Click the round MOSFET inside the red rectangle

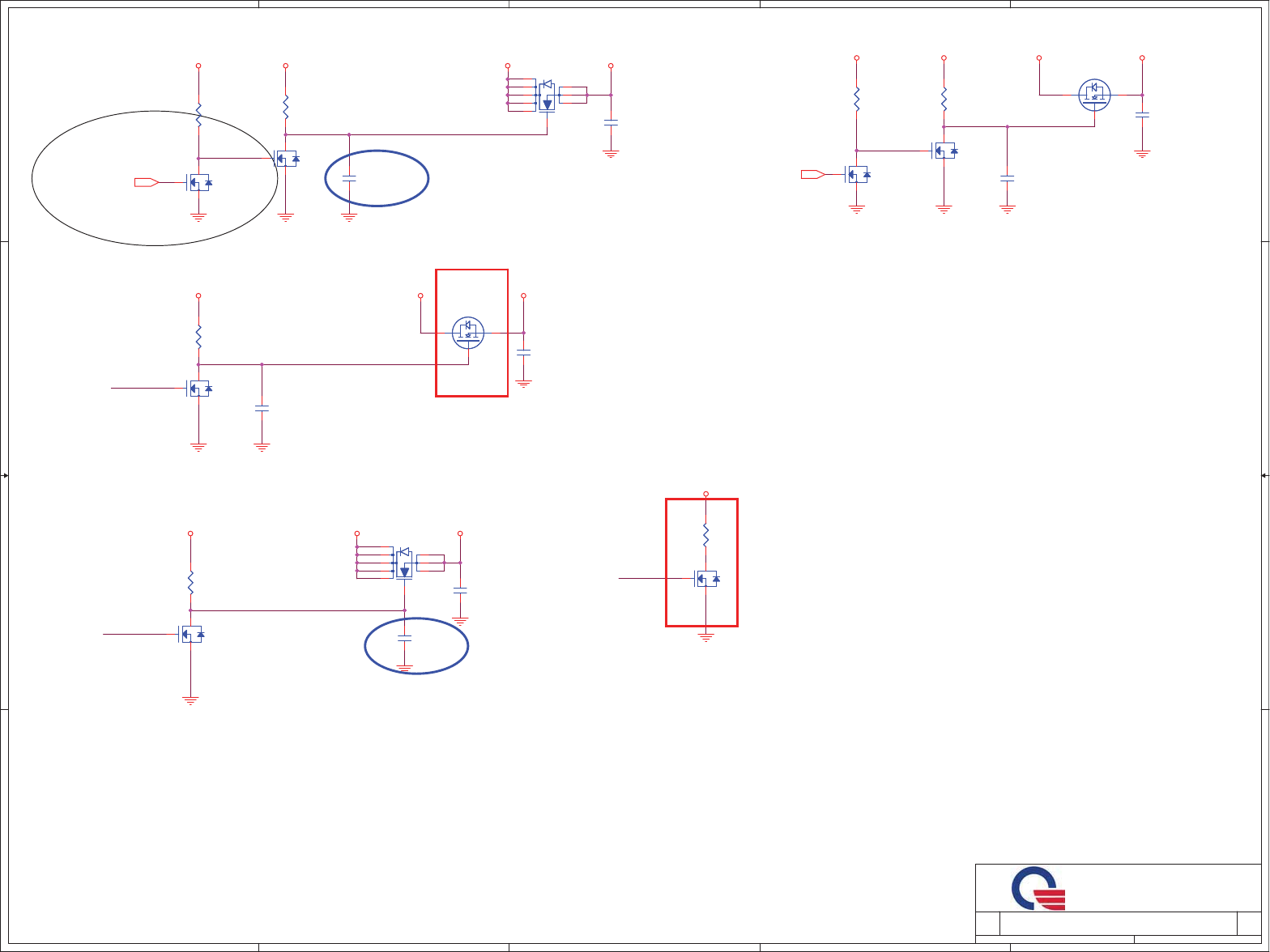[x=468, y=332]
